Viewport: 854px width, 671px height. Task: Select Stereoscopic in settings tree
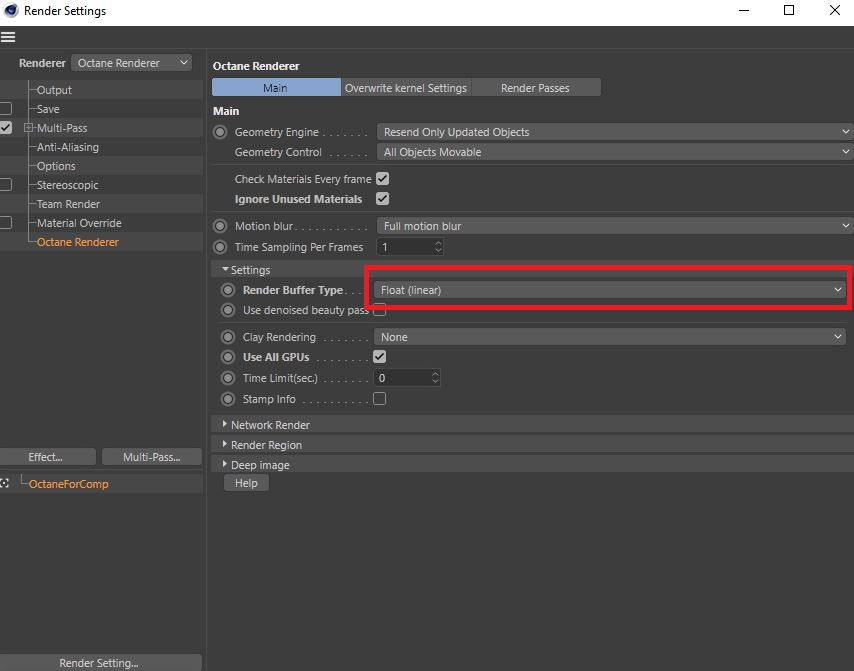click(x=68, y=185)
